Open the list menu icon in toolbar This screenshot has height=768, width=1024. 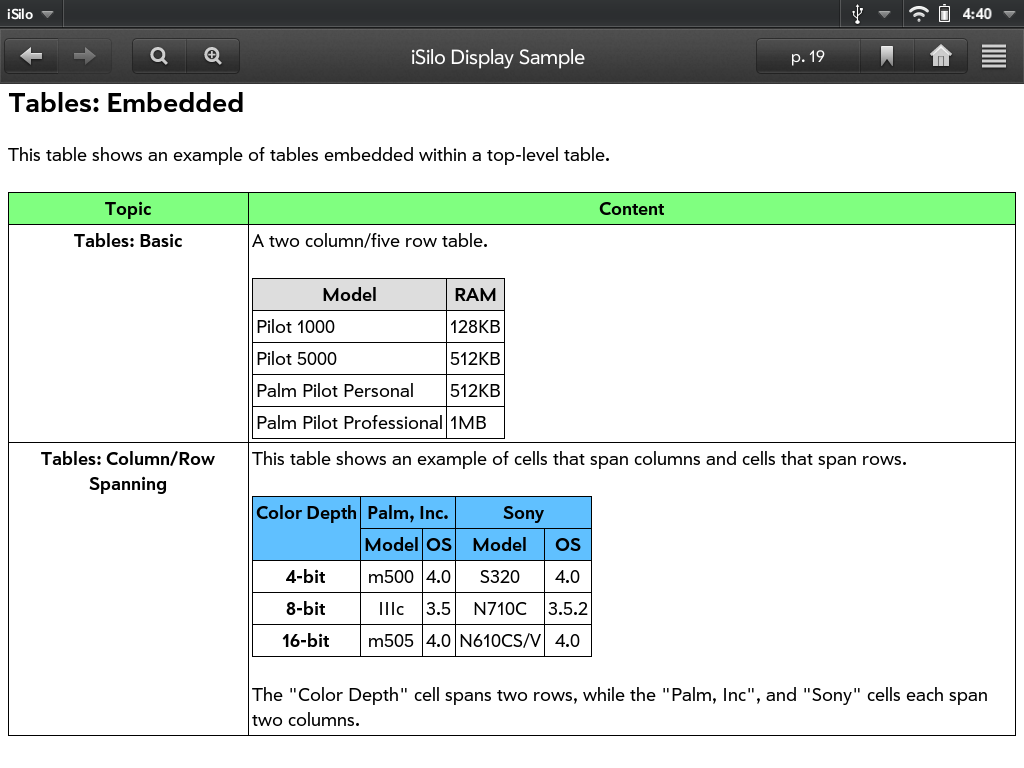[993, 57]
